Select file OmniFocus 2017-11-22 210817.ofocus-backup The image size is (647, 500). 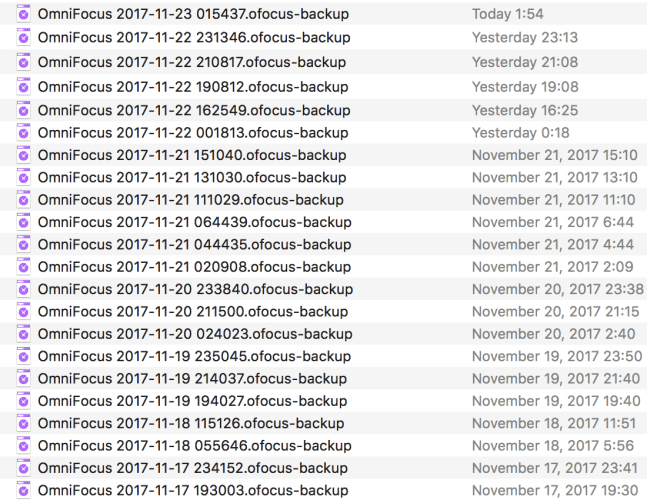(192, 62)
